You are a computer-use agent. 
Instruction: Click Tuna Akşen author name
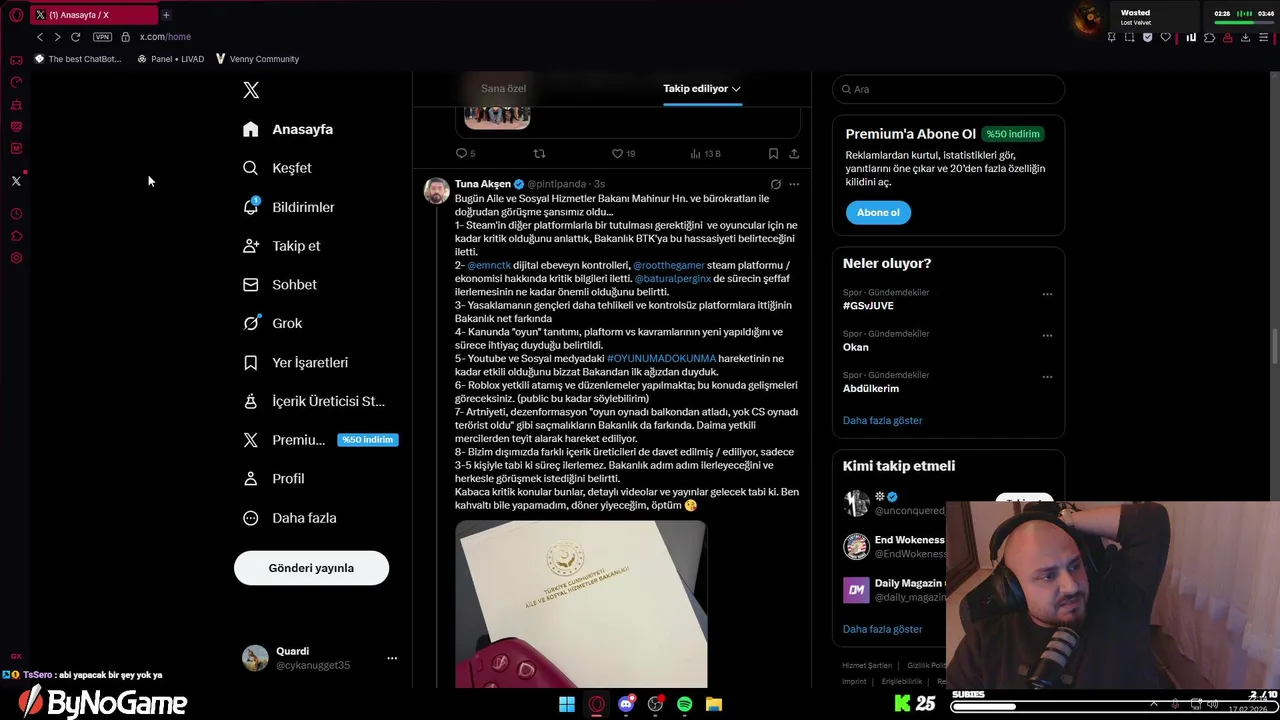tap(482, 184)
